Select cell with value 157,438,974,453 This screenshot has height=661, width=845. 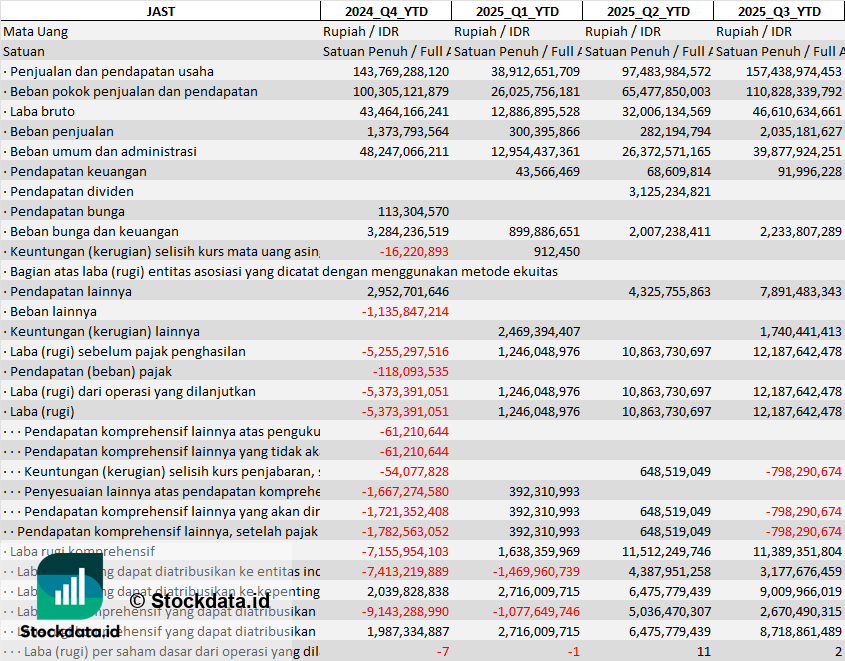click(794, 72)
